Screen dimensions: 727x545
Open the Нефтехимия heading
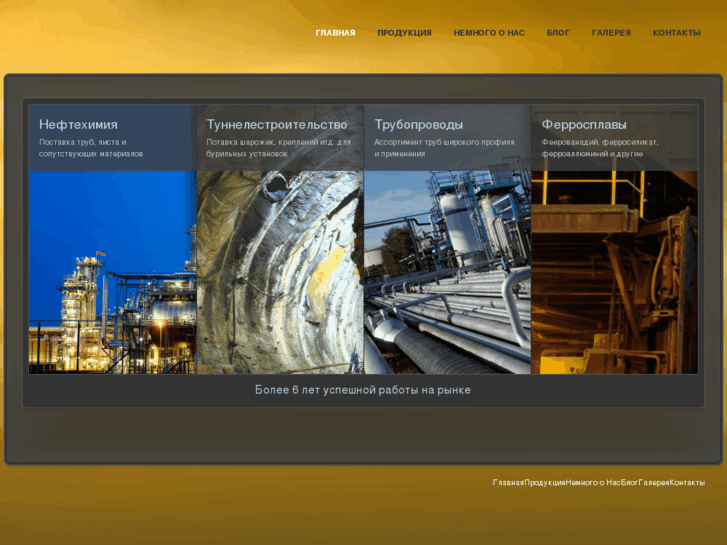point(78,124)
